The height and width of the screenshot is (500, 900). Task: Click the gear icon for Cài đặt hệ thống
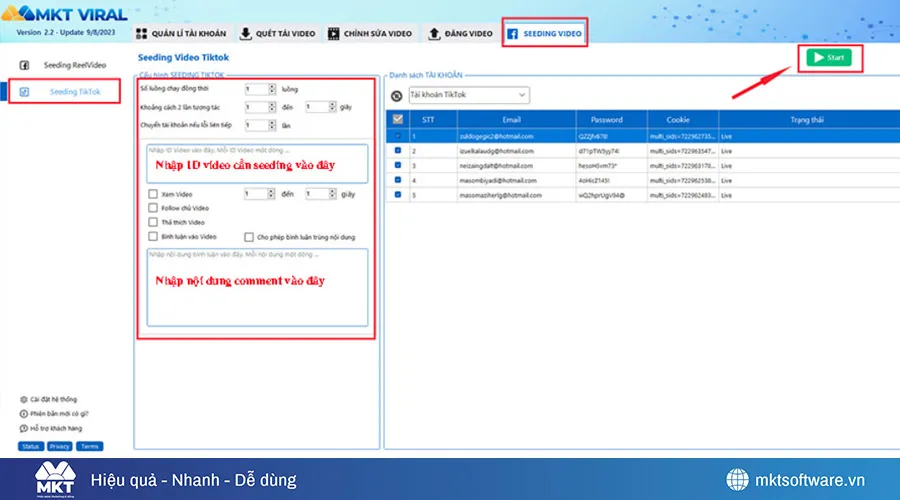click(x=23, y=398)
